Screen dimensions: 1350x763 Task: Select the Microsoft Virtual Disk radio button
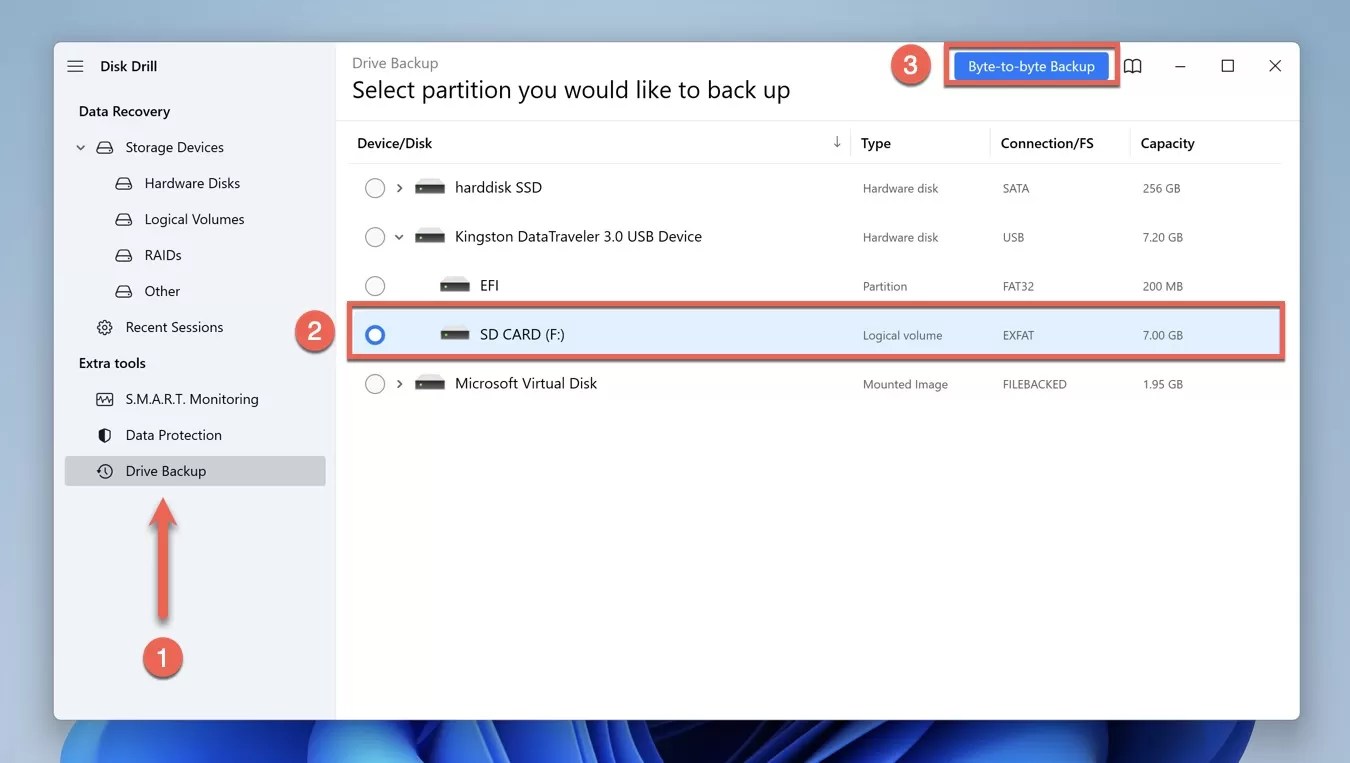[375, 383]
